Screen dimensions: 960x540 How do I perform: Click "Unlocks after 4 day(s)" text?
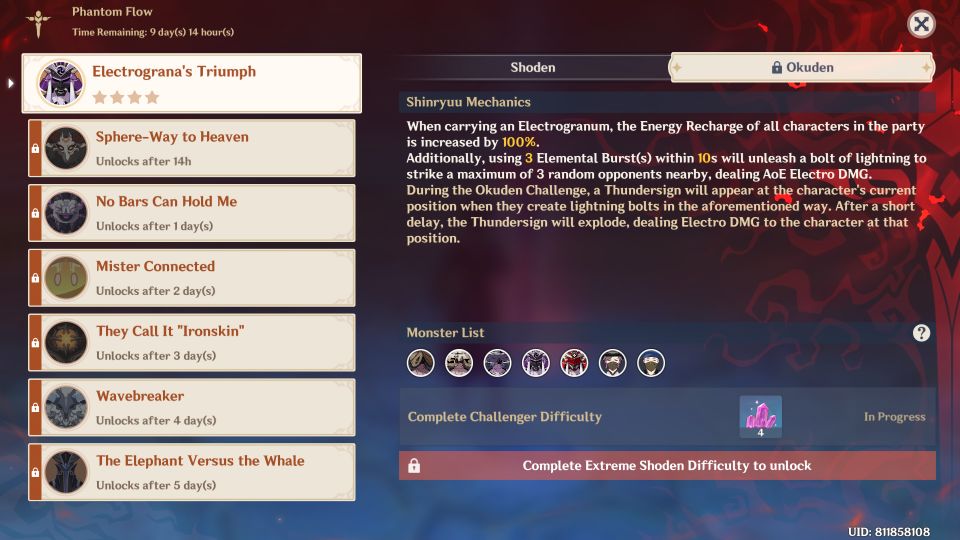pos(156,421)
